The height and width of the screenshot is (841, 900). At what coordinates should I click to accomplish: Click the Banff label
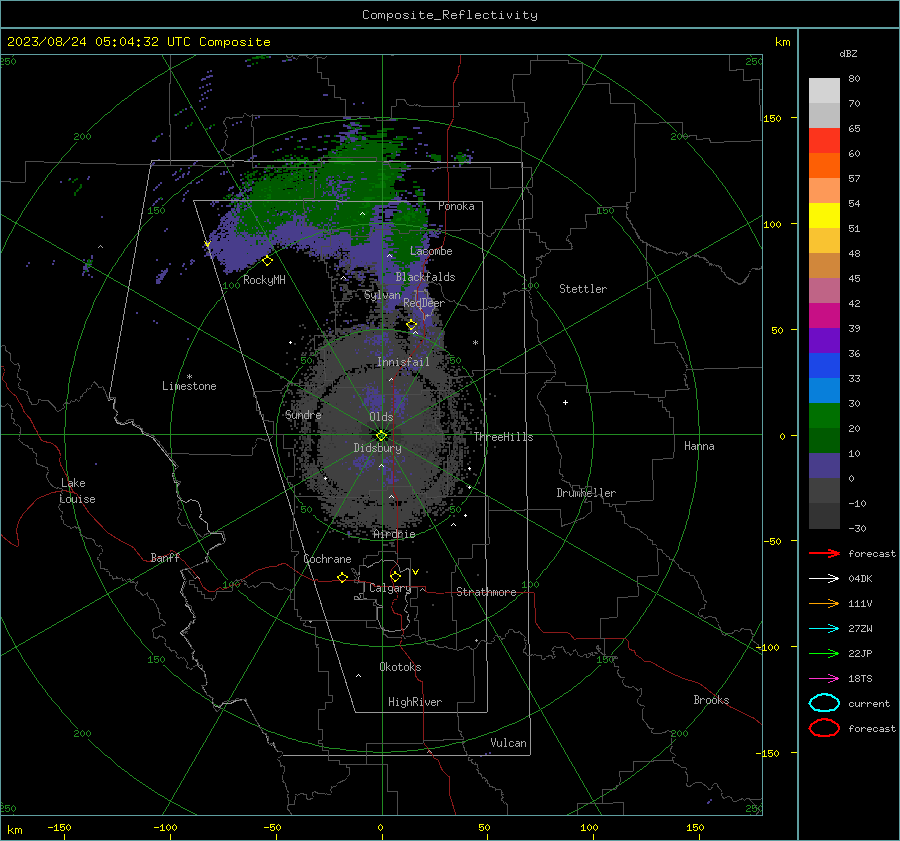point(165,557)
